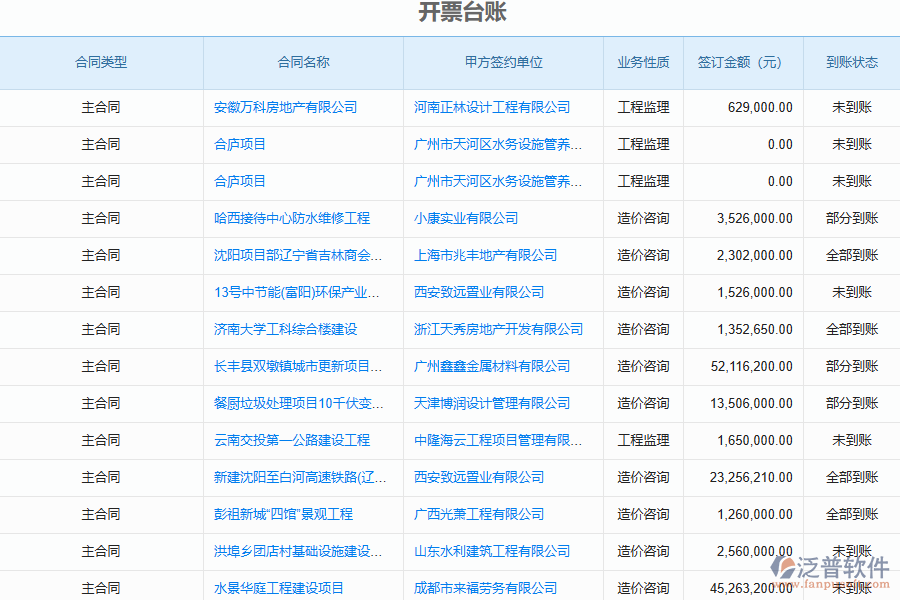Open the 上海市兆丰地产有限公司 client link
This screenshot has height=600, width=900.
pos(484,255)
